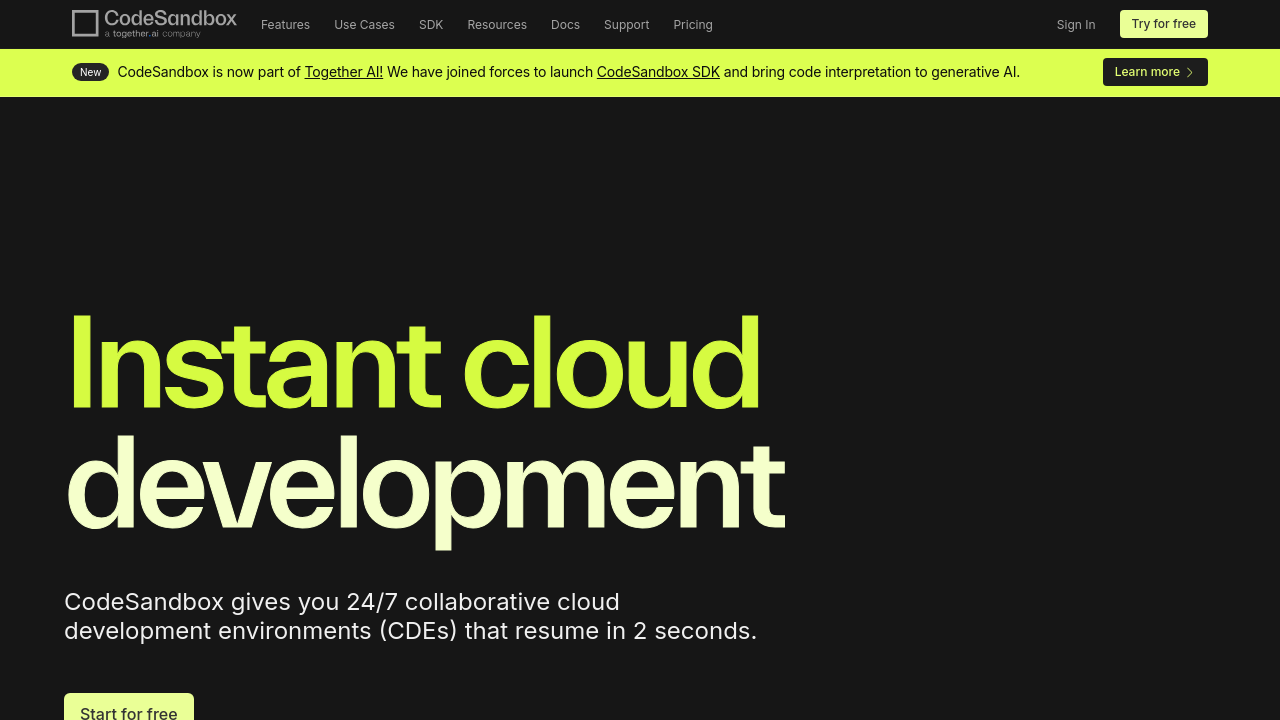Click the Try for free button
This screenshot has width=1280, height=720.
pos(1164,24)
